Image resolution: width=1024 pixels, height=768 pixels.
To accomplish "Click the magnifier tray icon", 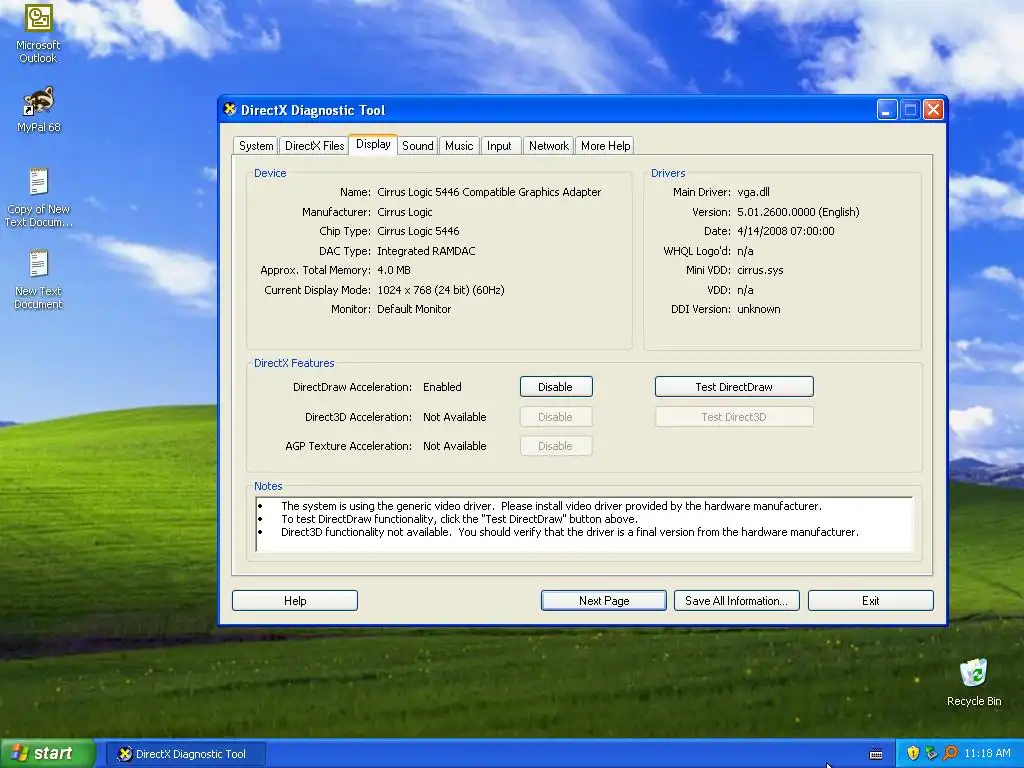I will click(x=950, y=753).
